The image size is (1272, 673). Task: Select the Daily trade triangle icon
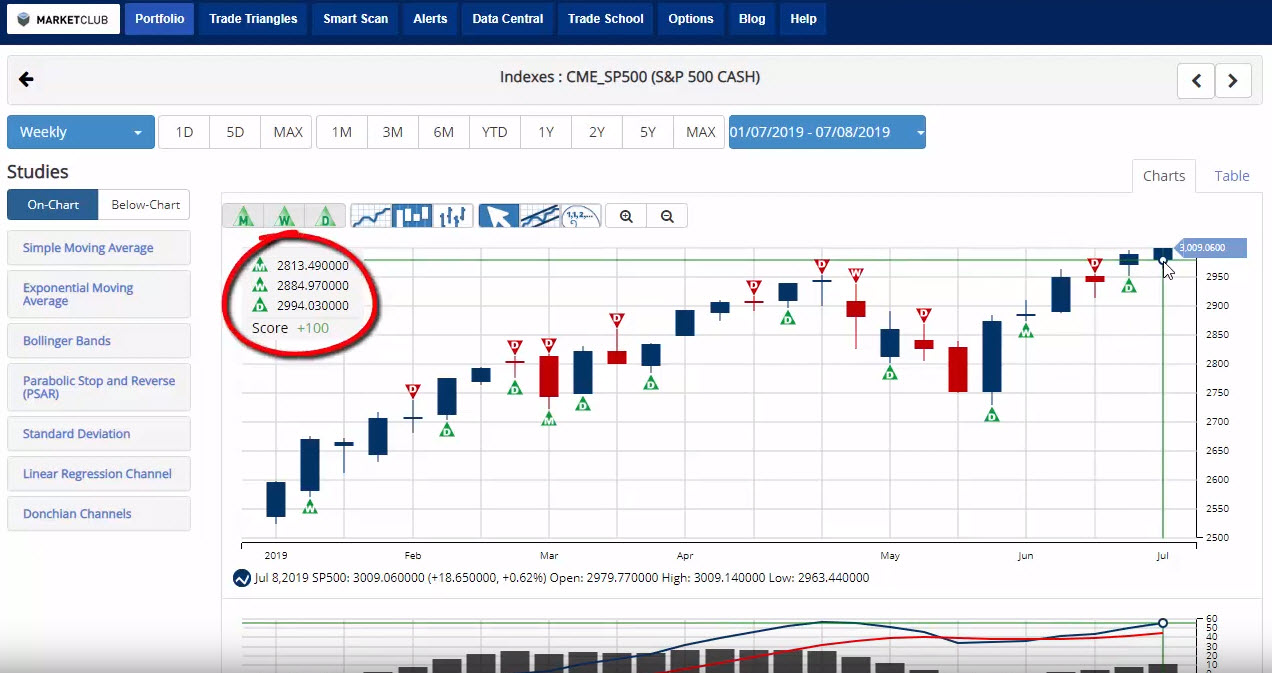point(323,215)
